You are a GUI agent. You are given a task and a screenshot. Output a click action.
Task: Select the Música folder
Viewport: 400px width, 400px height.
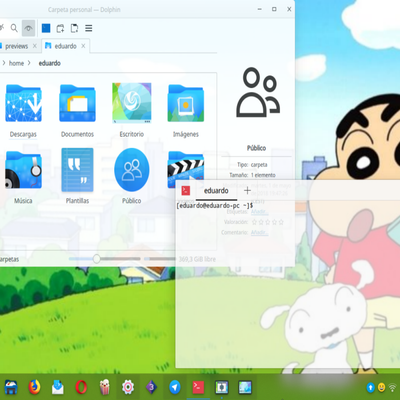pyautogui.click(x=23, y=170)
